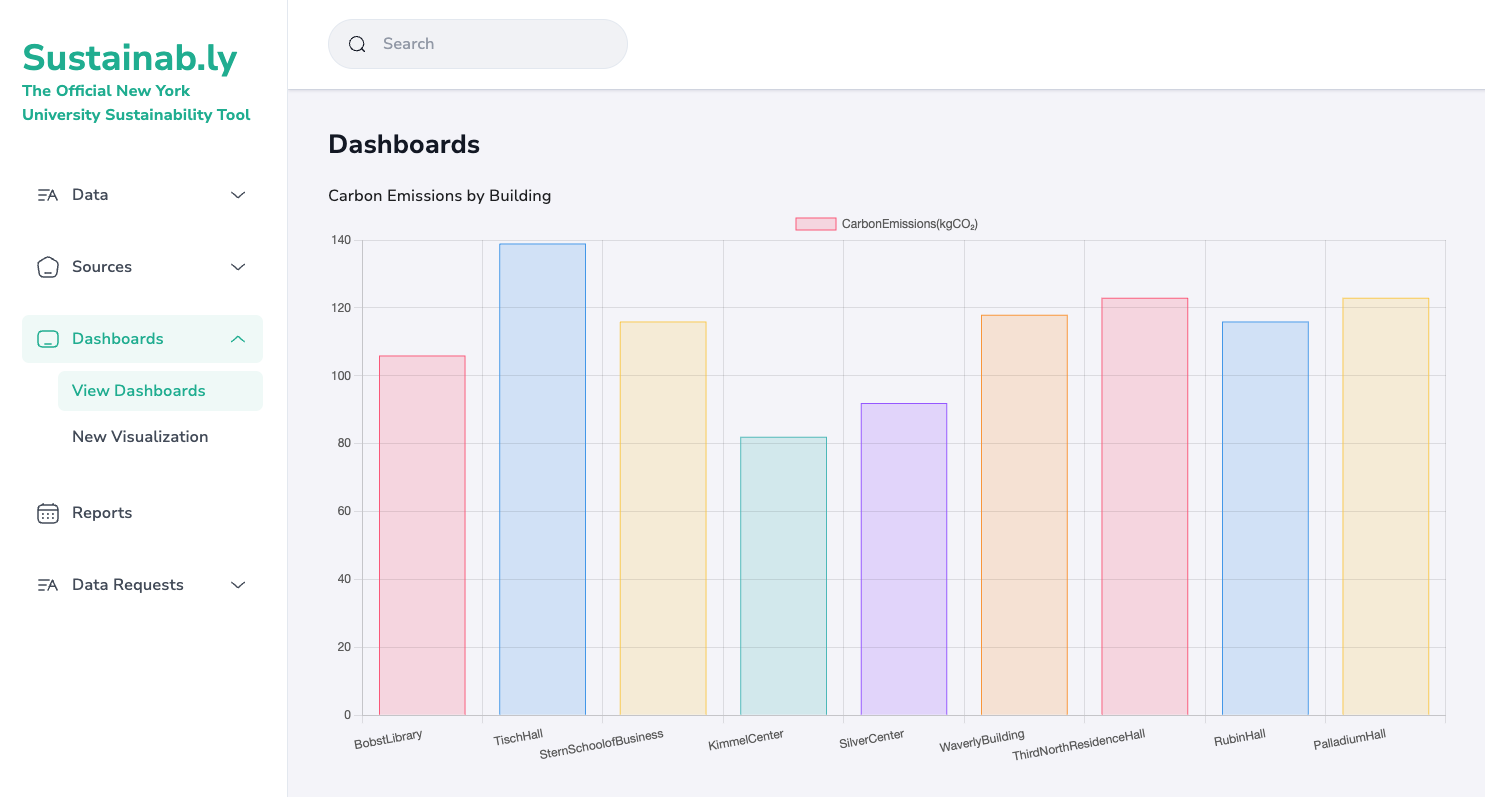This screenshot has height=797, width=1485.
Task: Click the 100 y-axis value
Action: [341, 376]
